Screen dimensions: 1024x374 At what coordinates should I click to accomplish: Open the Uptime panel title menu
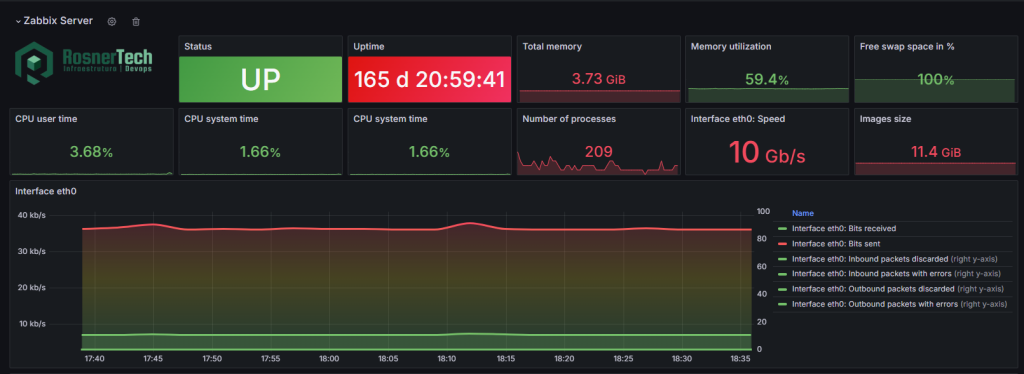tap(368, 46)
